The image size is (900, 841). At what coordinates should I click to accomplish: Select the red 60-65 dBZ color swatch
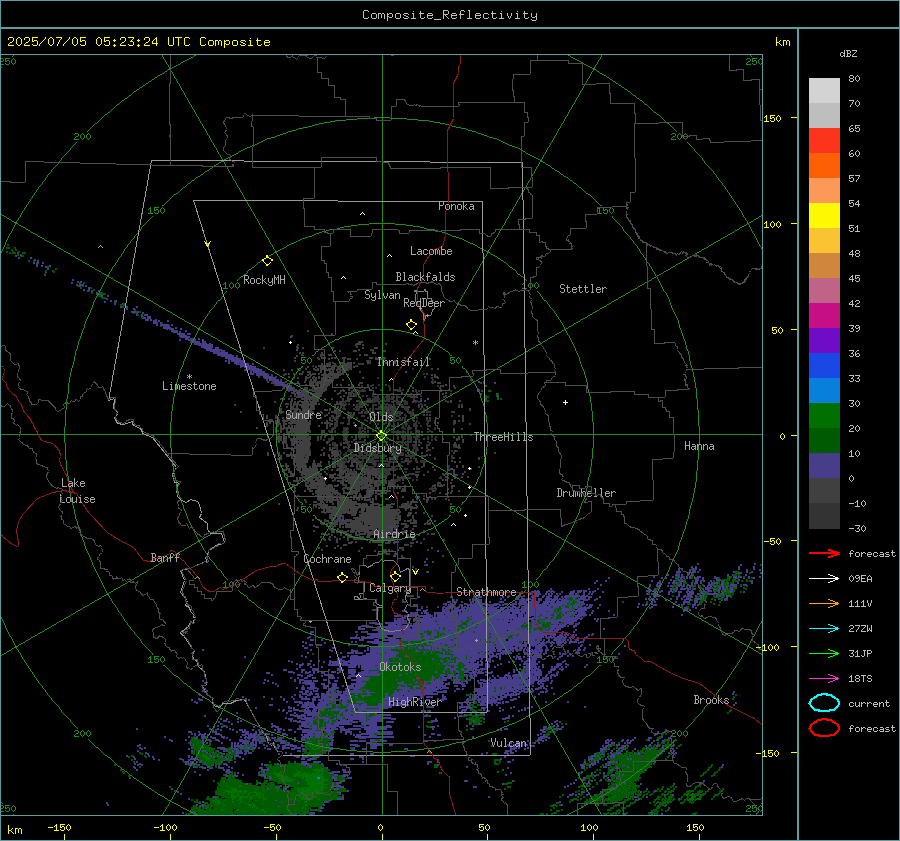(x=824, y=140)
